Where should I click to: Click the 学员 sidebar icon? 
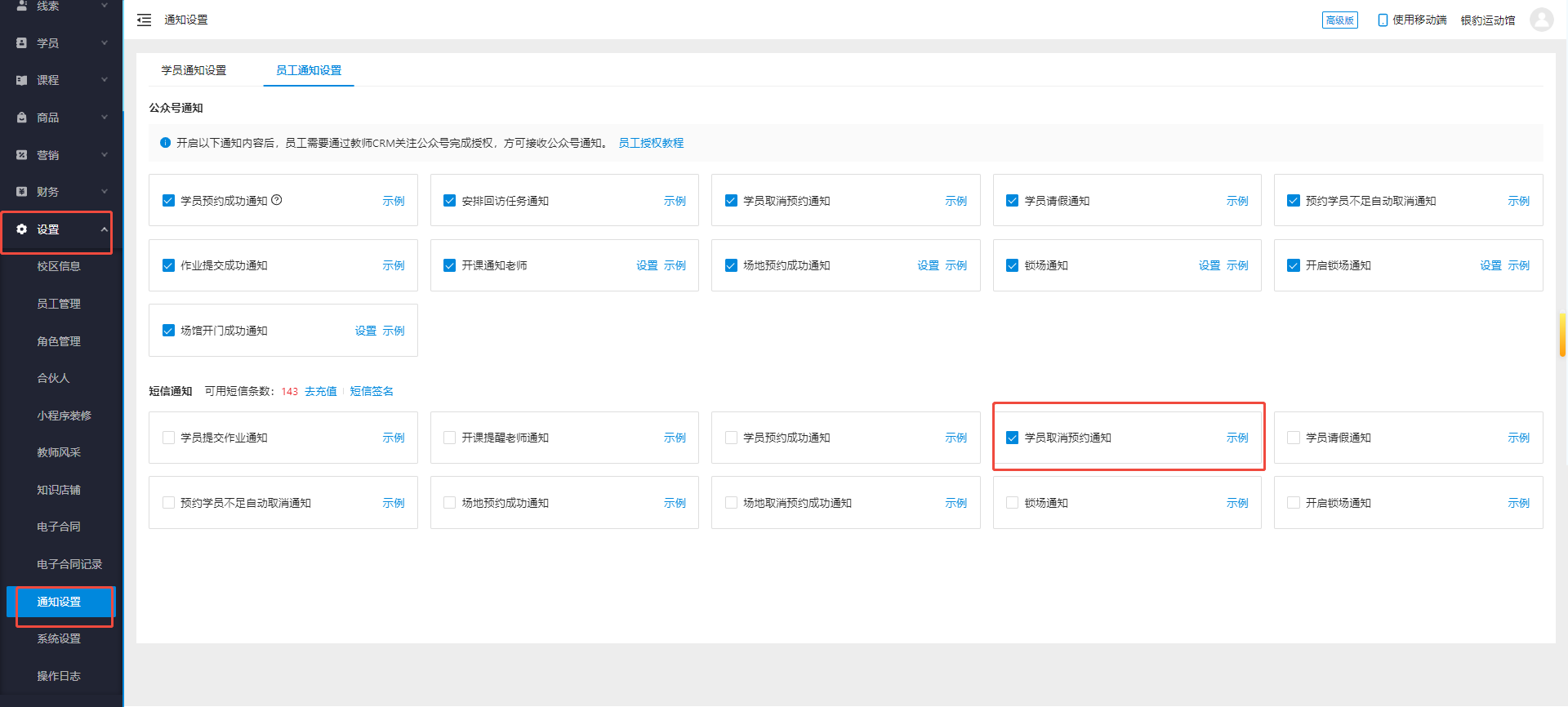tap(22, 42)
